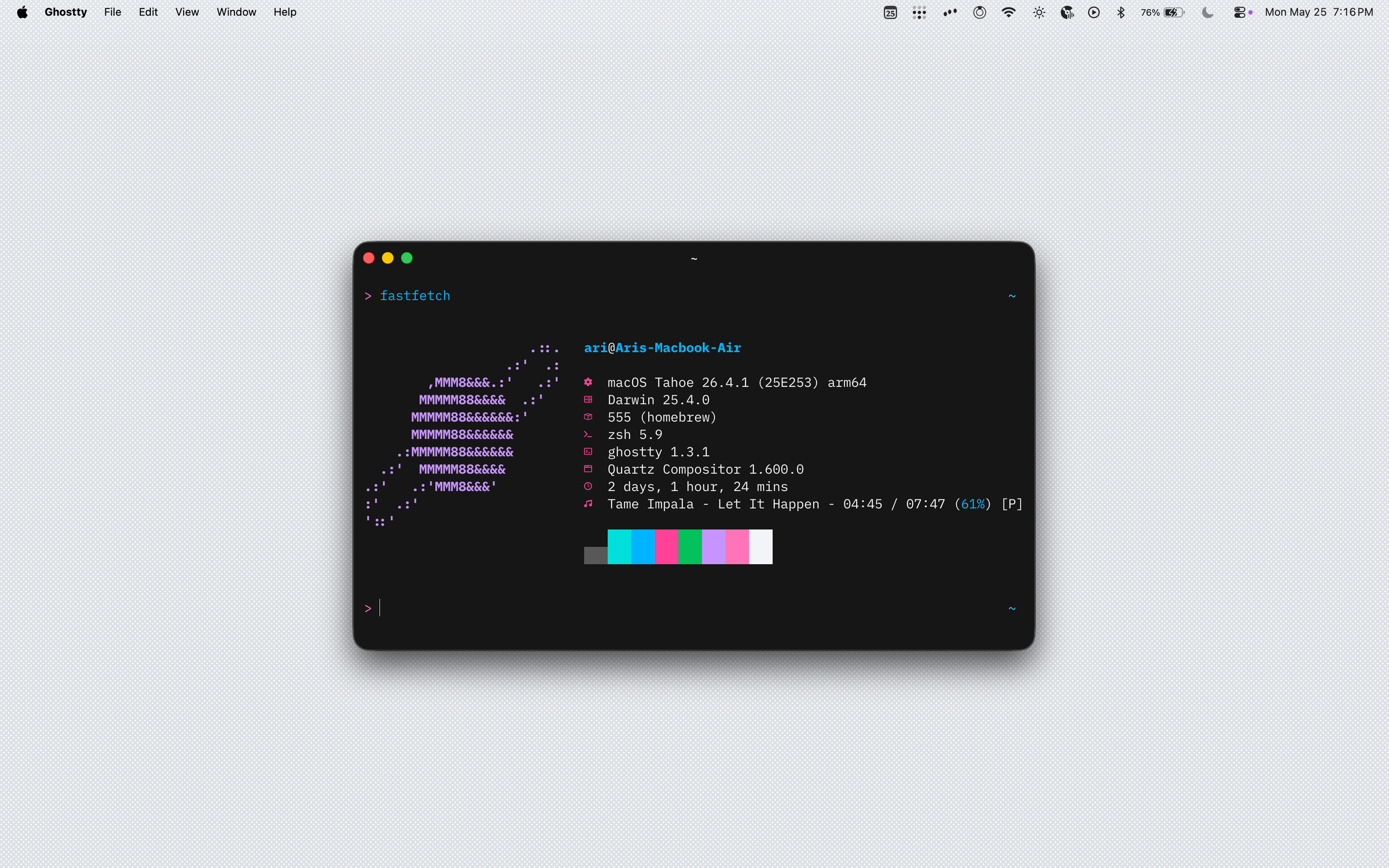Open the File menu
1389x868 pixels.
[112, 12]
